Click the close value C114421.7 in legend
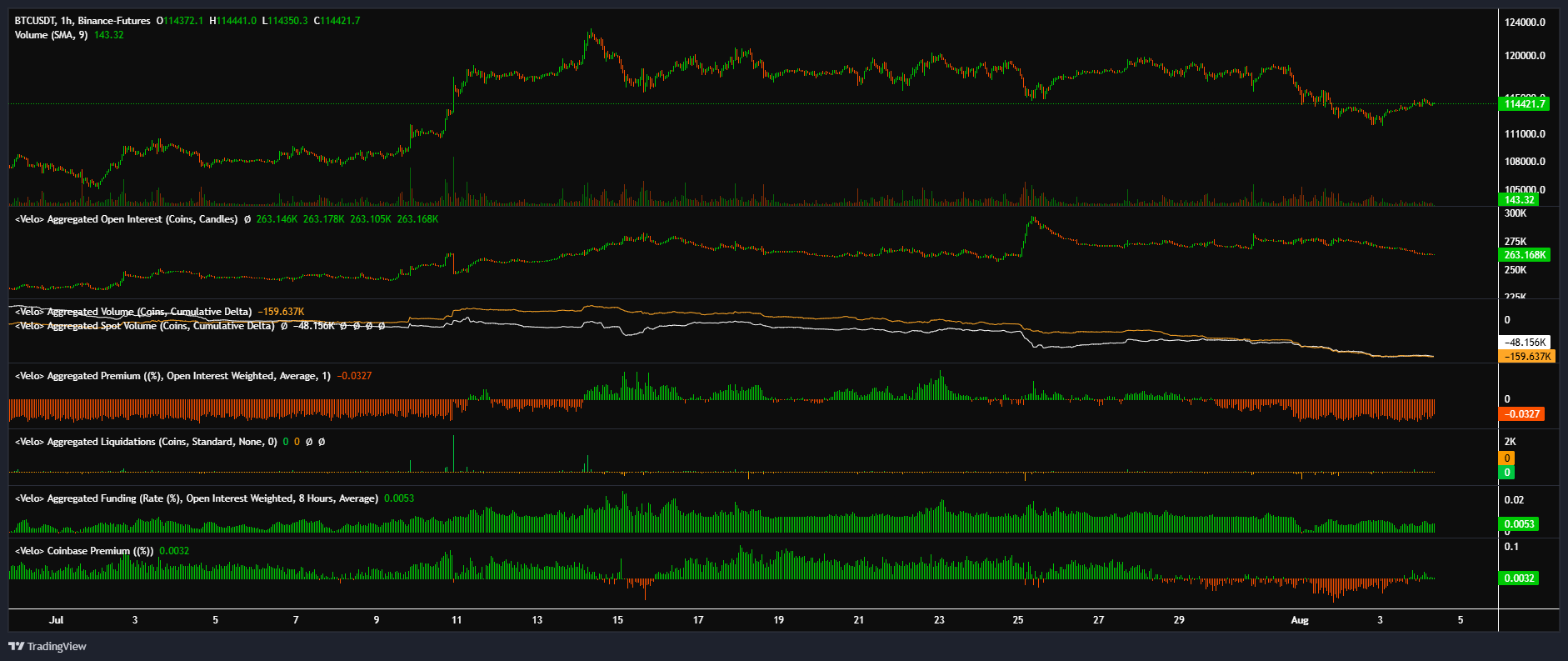 coord(337,21)
